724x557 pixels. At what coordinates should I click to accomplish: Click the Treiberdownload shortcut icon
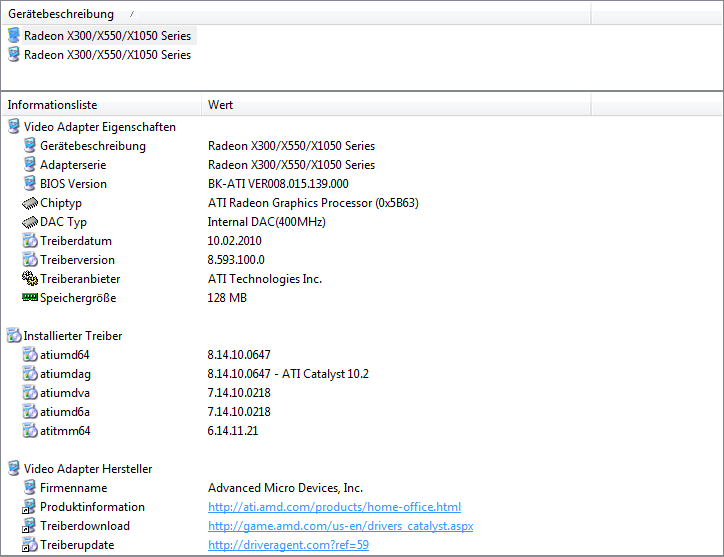tap(30, 526)
